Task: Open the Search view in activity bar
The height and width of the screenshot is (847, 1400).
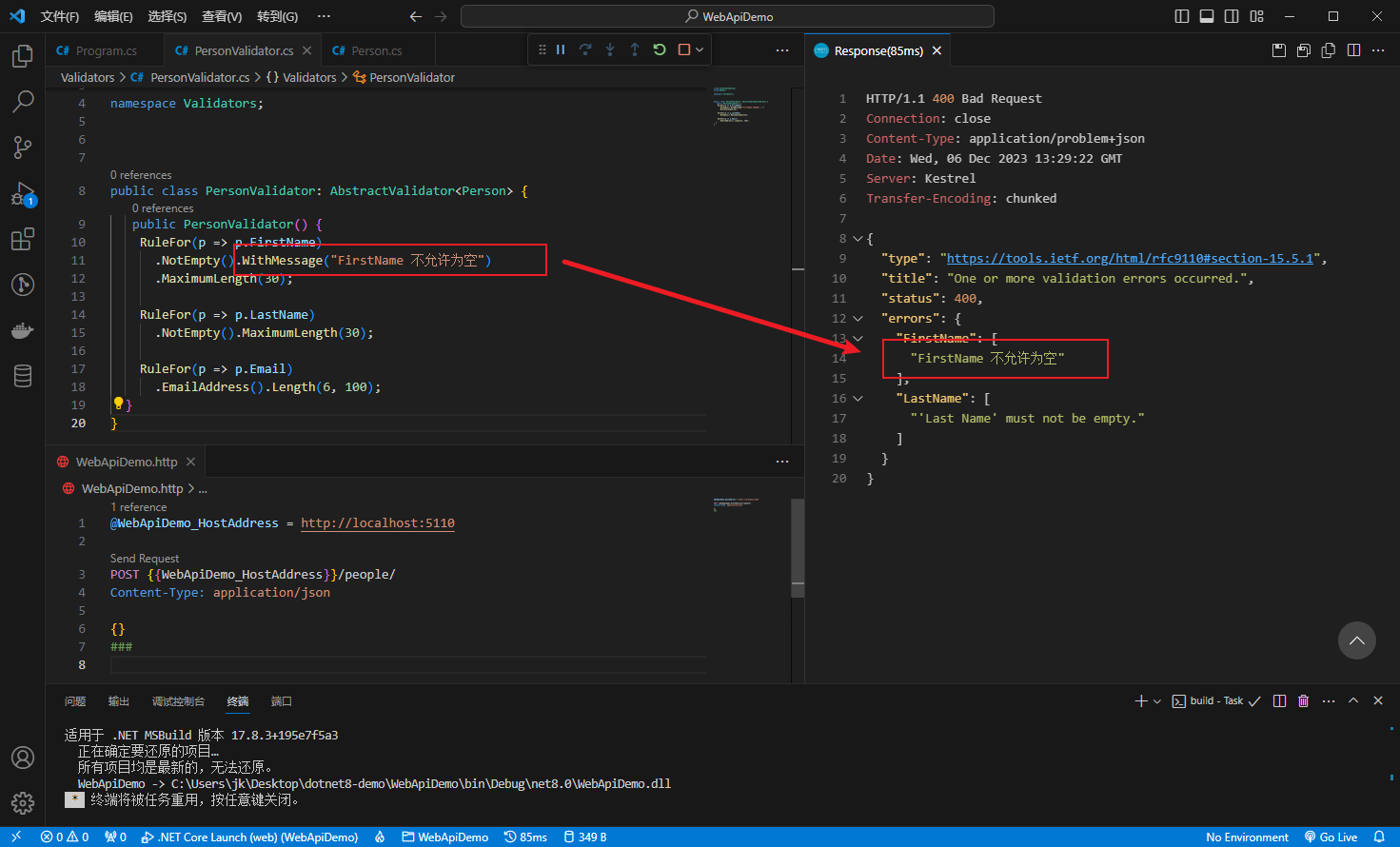Action: click(x=23, y=102)
